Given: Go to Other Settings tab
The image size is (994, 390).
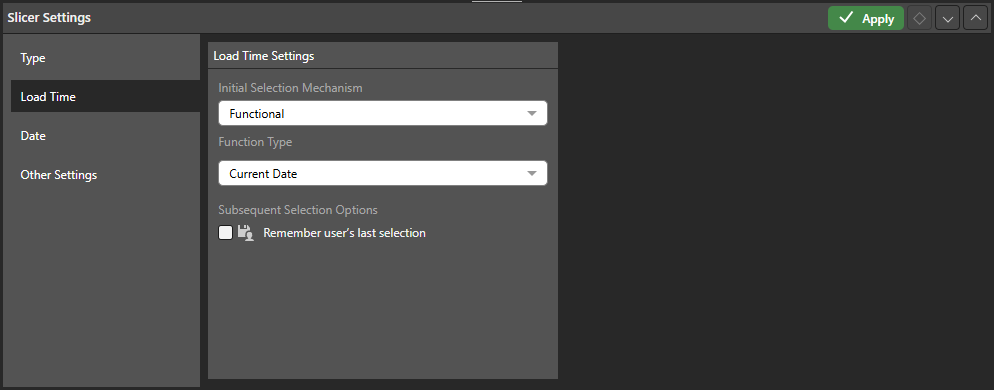Looking at the screenshot, I should 105,174.
